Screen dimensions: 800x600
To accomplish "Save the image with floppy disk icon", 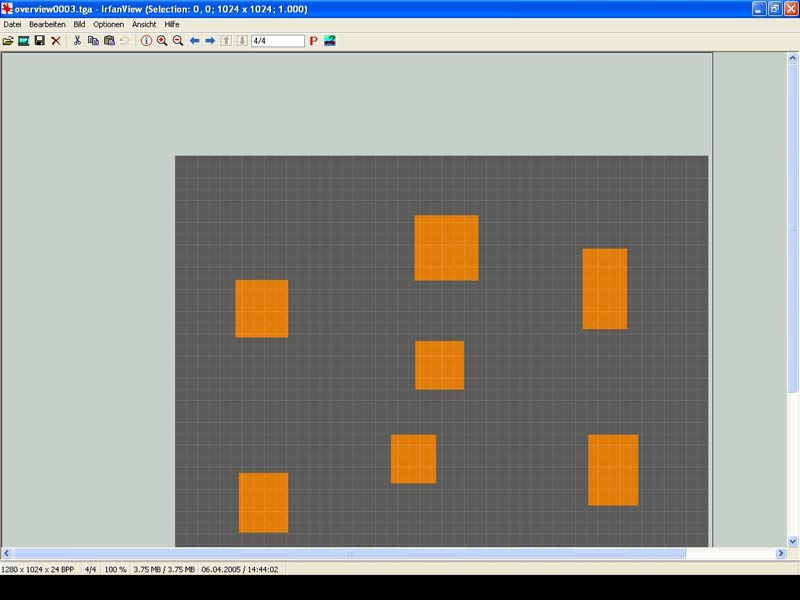I will pyautogui.click(x=39, y=41).
